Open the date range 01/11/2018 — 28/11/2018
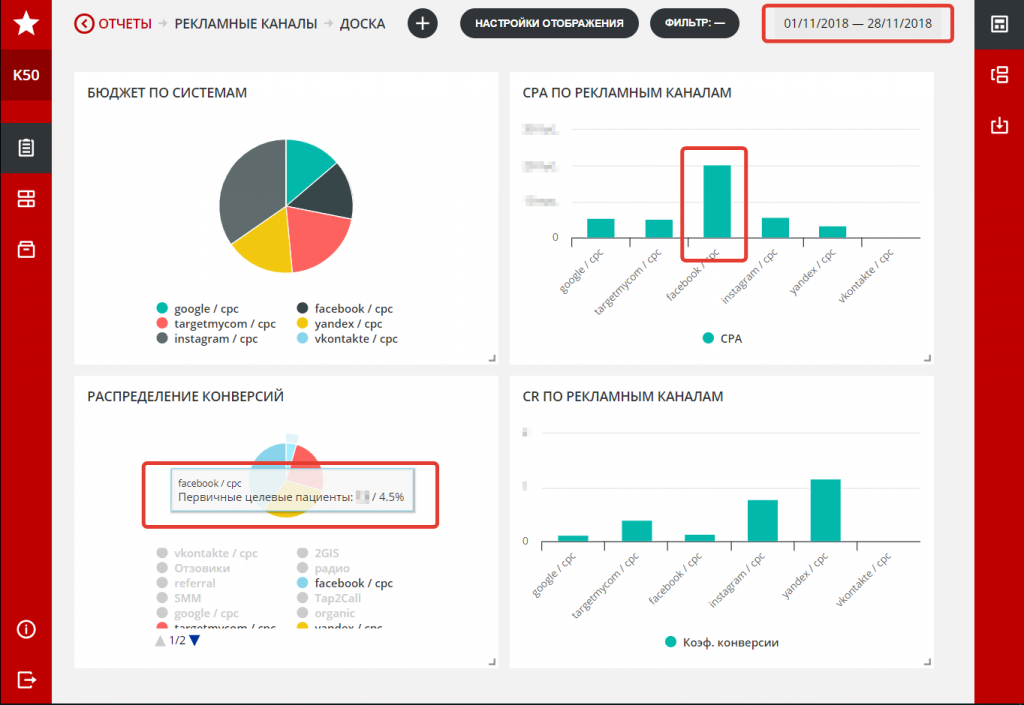This screenshot has width=1024, height=705. point(857,24)
